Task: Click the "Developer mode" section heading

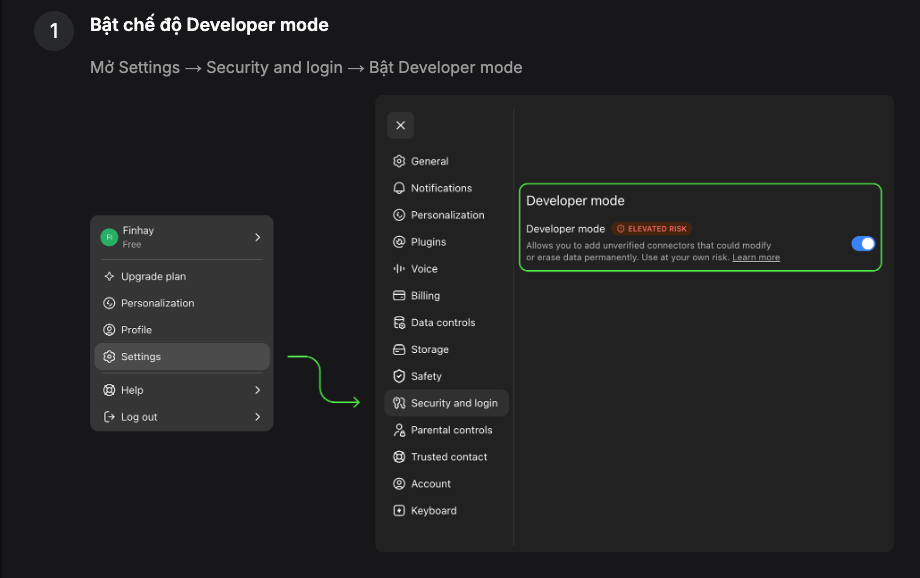Action: (x=575, y=201)
